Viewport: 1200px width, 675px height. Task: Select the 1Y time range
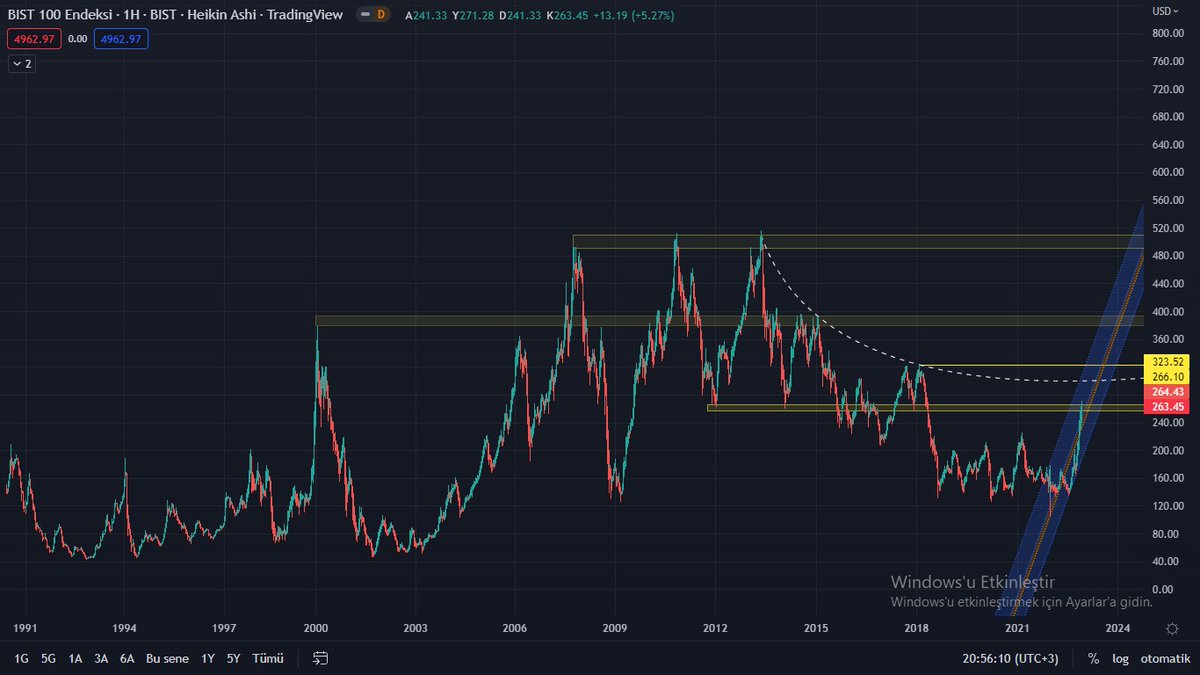pyautogui.click(x=208, y=658)
